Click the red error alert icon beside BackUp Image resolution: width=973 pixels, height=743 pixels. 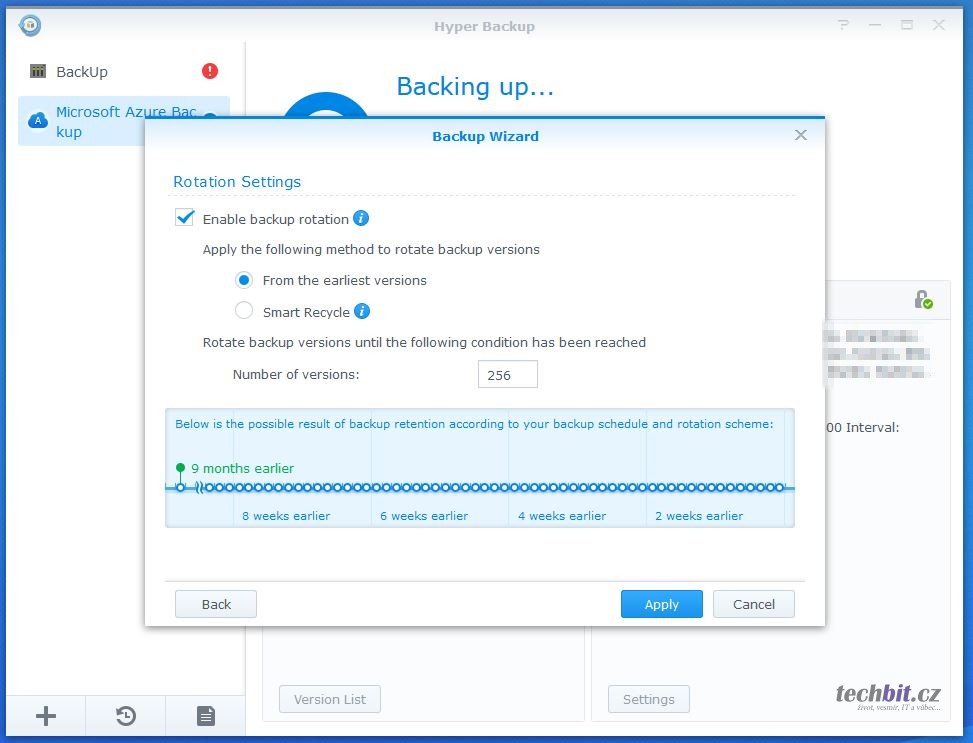(x=210, y=71)
